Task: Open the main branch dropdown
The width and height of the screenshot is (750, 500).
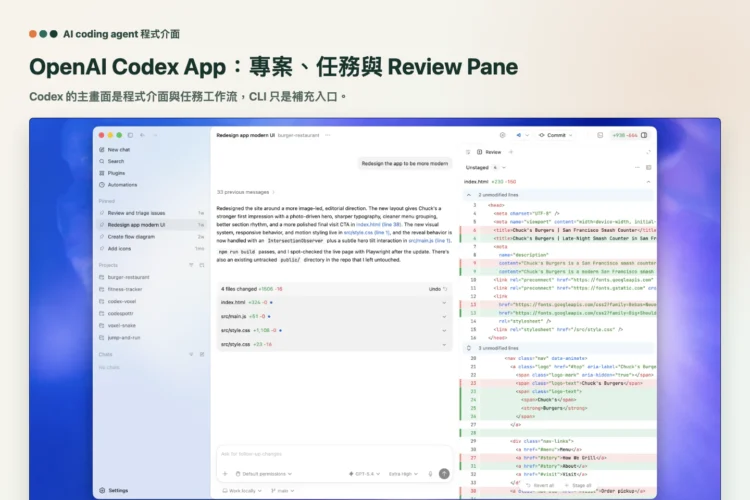Action: (283, 491)
